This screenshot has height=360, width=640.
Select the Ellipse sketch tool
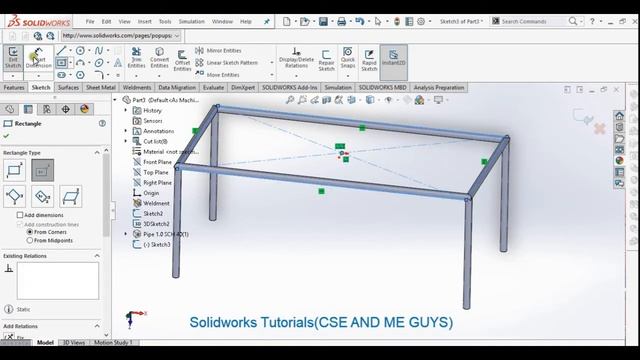tap(99, 63)
